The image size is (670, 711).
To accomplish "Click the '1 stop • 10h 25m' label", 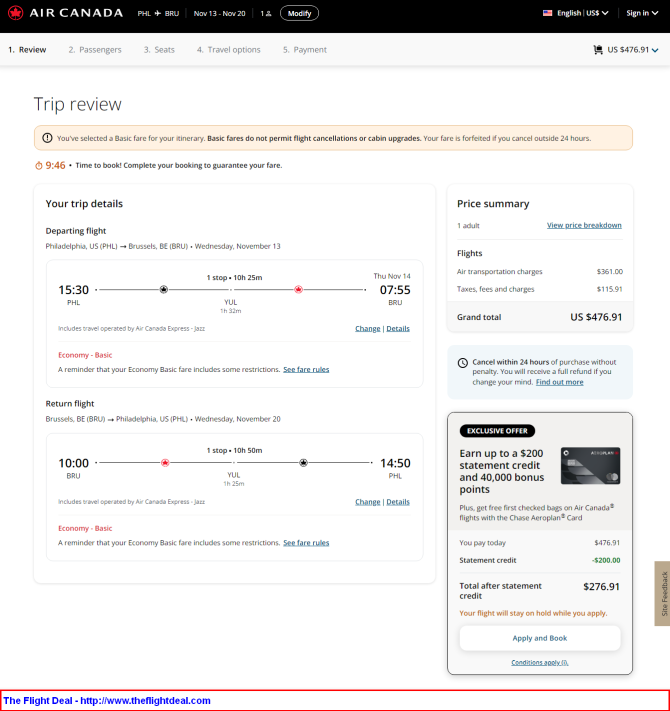I will [234, 278].
